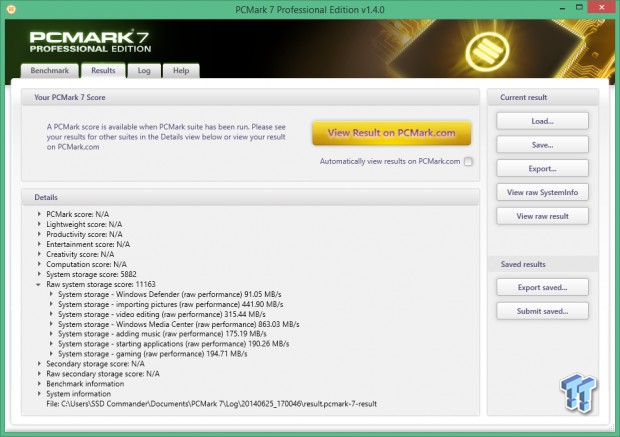Screen dimensions: 620x437
Task: Expand the Entertainment score row arrow
Action: click(x=39, y=244)
